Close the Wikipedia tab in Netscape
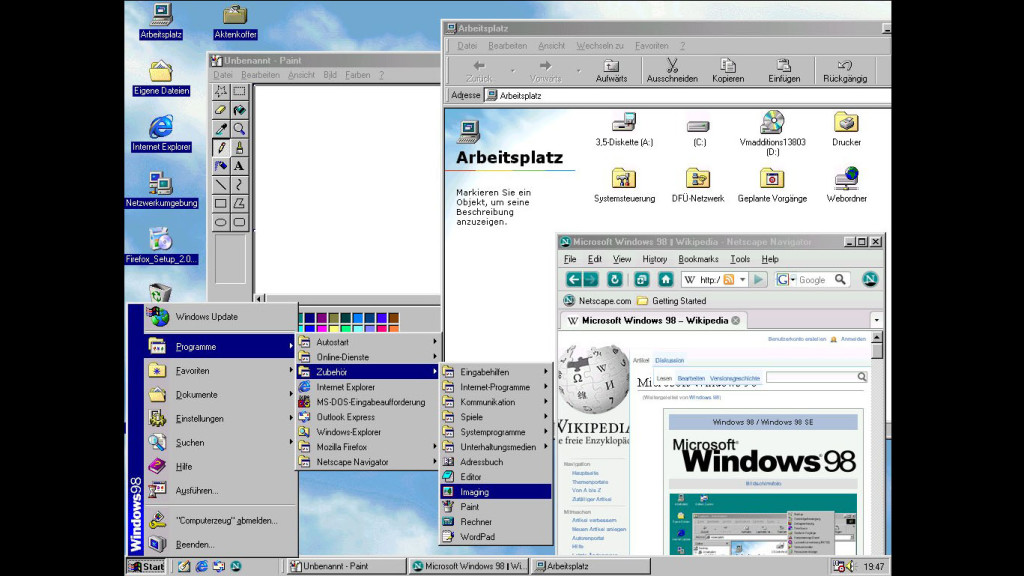Screen dimensions: 1024x576 pos(735,321)
